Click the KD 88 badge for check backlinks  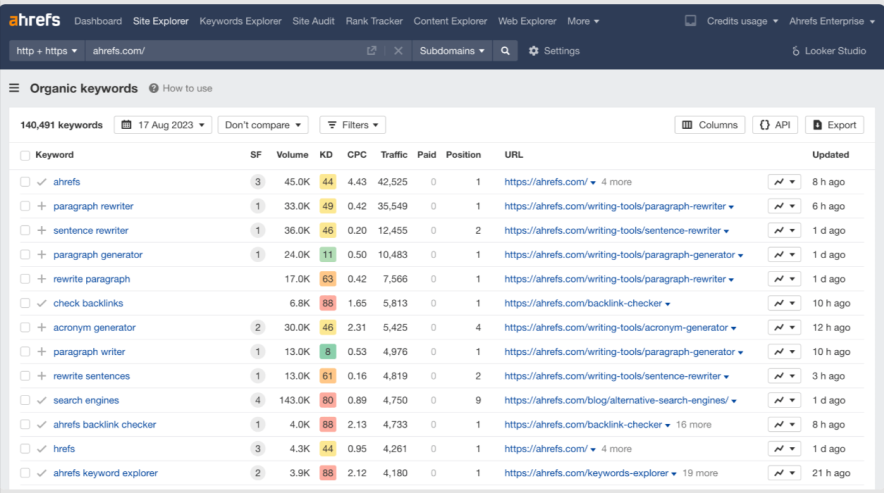(x=327, y=303)
